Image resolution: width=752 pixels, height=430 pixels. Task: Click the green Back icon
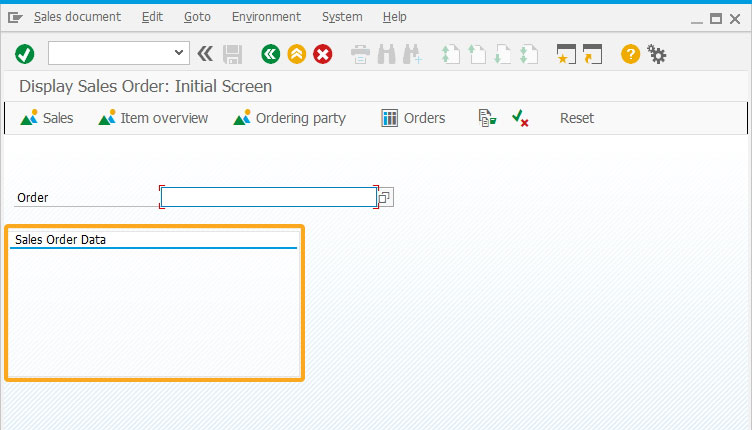[x=271, y=54]
